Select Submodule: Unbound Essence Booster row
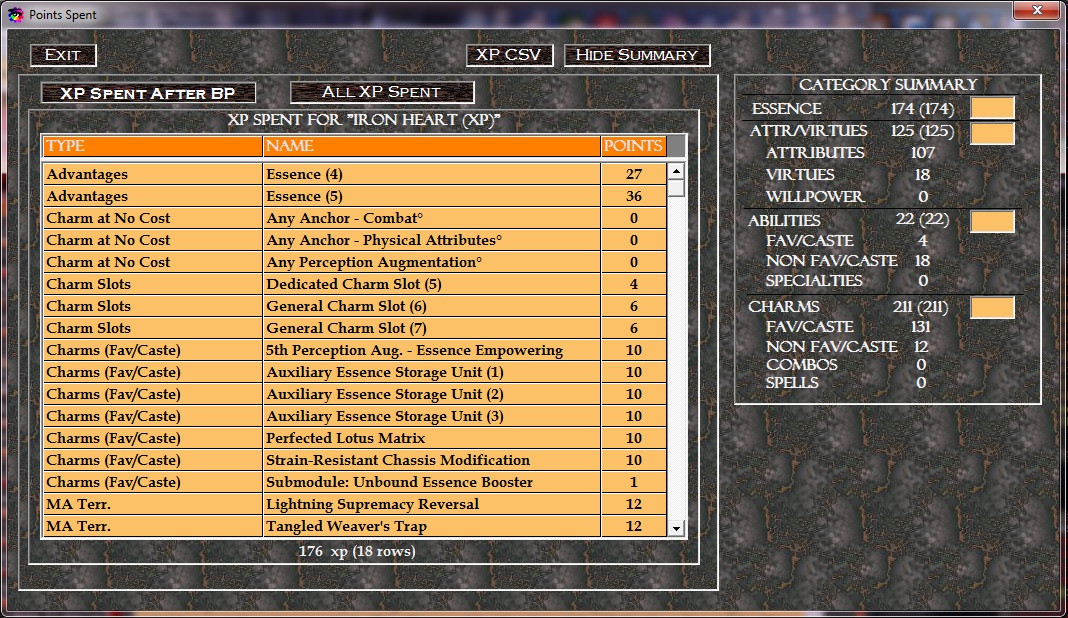 (355, 482)
